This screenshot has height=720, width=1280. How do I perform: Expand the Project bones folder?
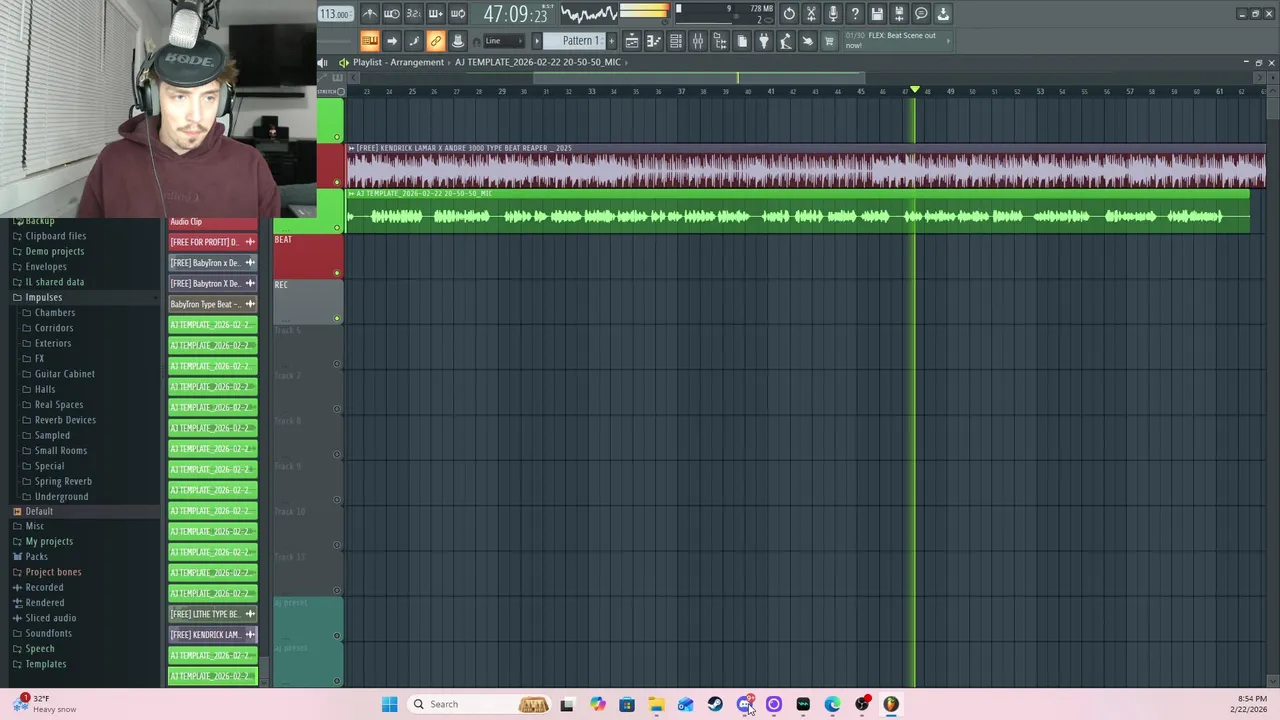pos(53,572)
